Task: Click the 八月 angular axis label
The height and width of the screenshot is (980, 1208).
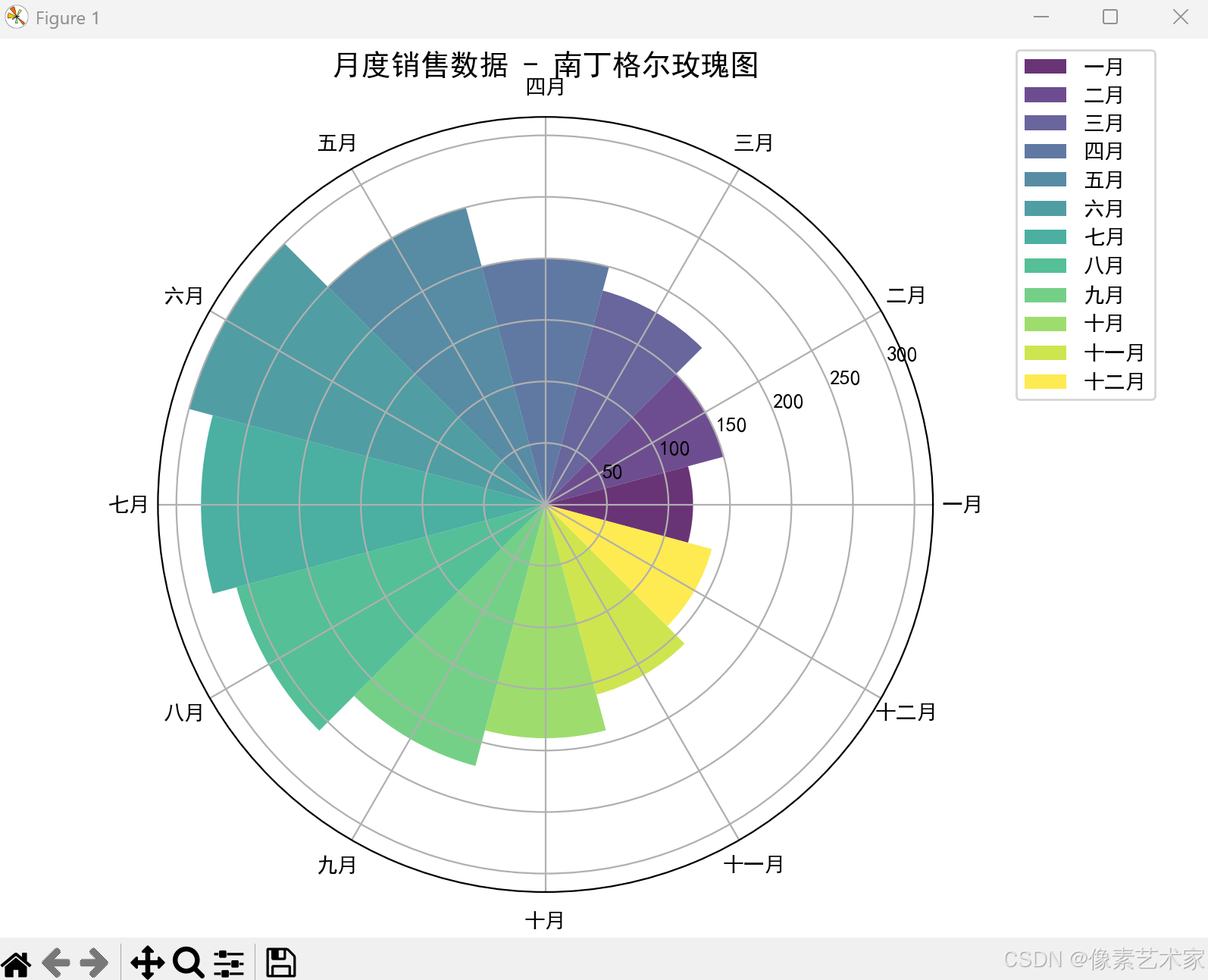Action: click(x=184, y=712)
